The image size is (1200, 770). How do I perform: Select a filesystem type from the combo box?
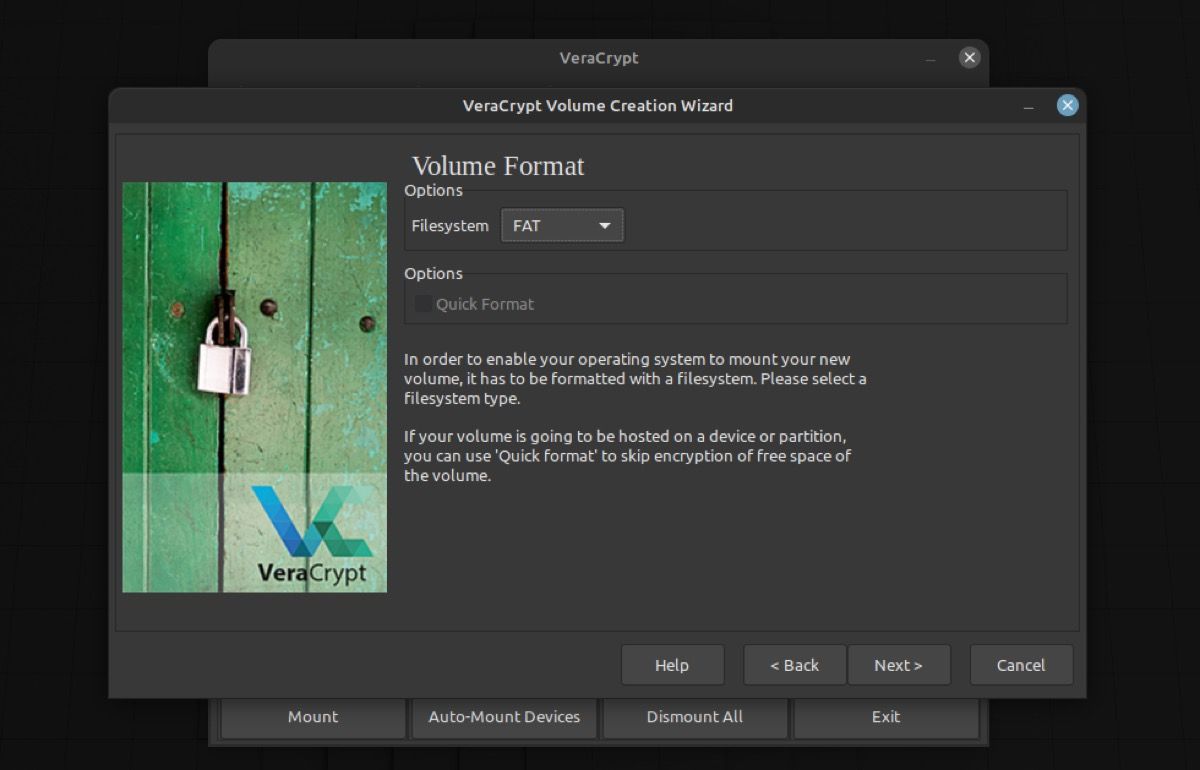tap(560, 225)
